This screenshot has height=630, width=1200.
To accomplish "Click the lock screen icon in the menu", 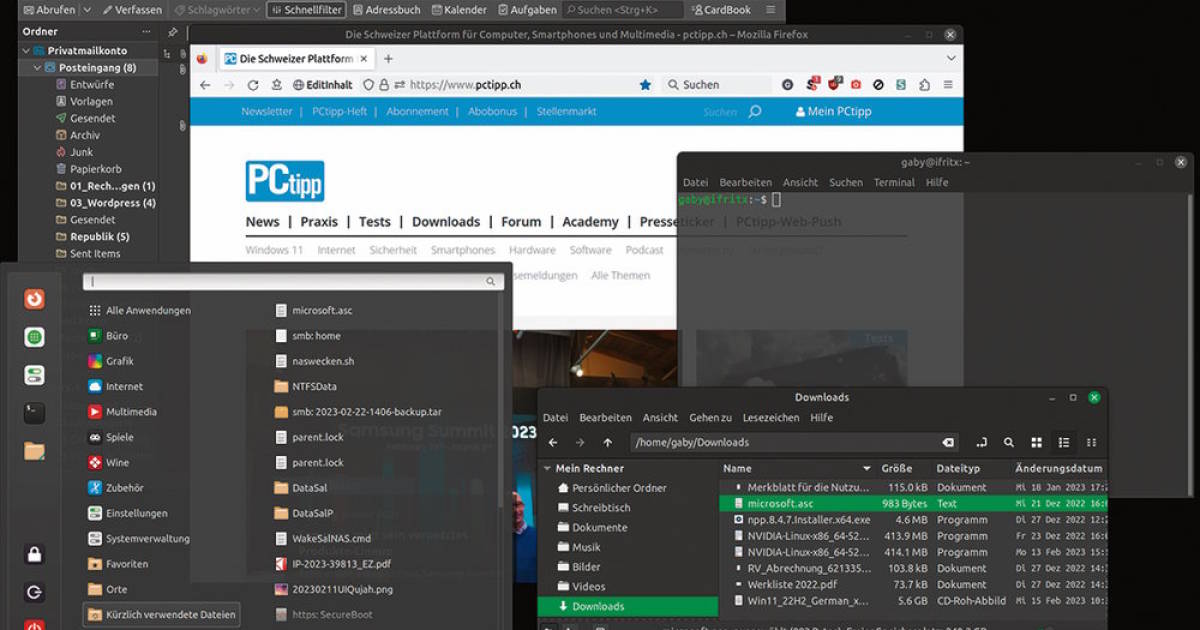I will click(x=34, y=555).
